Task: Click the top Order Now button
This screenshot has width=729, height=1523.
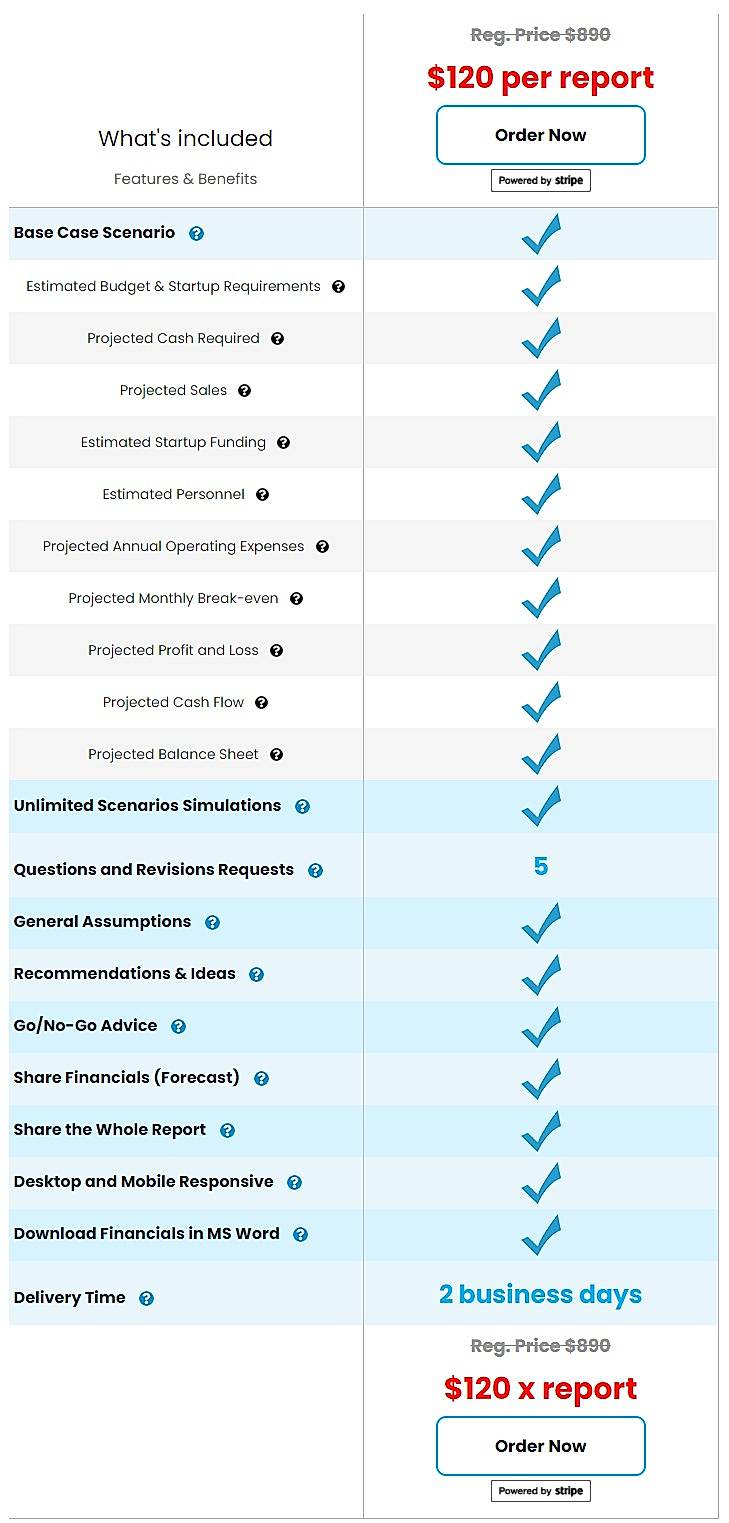Action: point(540,135)
